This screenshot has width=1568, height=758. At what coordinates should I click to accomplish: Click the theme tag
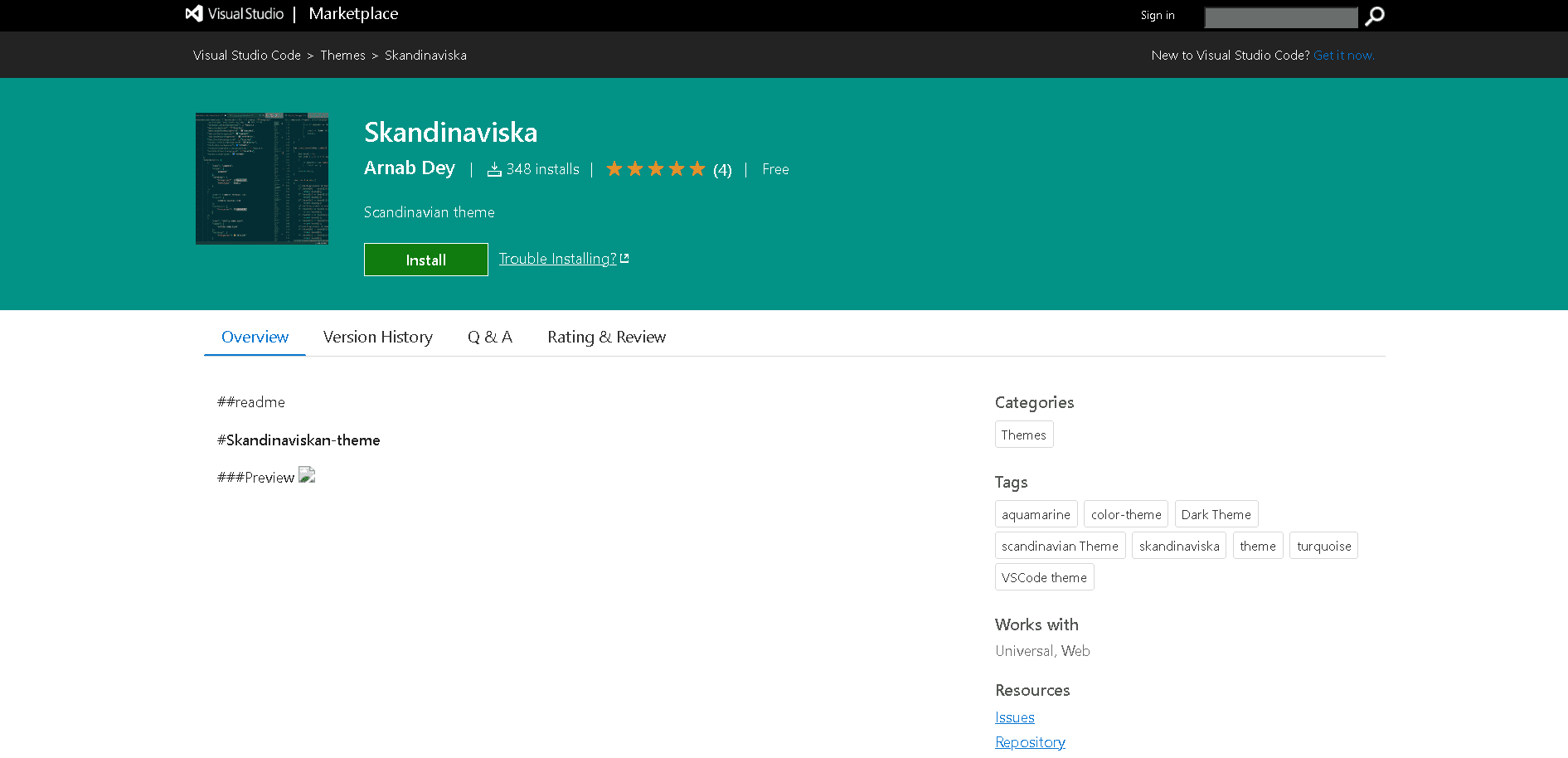click(x=1258, y=546)
